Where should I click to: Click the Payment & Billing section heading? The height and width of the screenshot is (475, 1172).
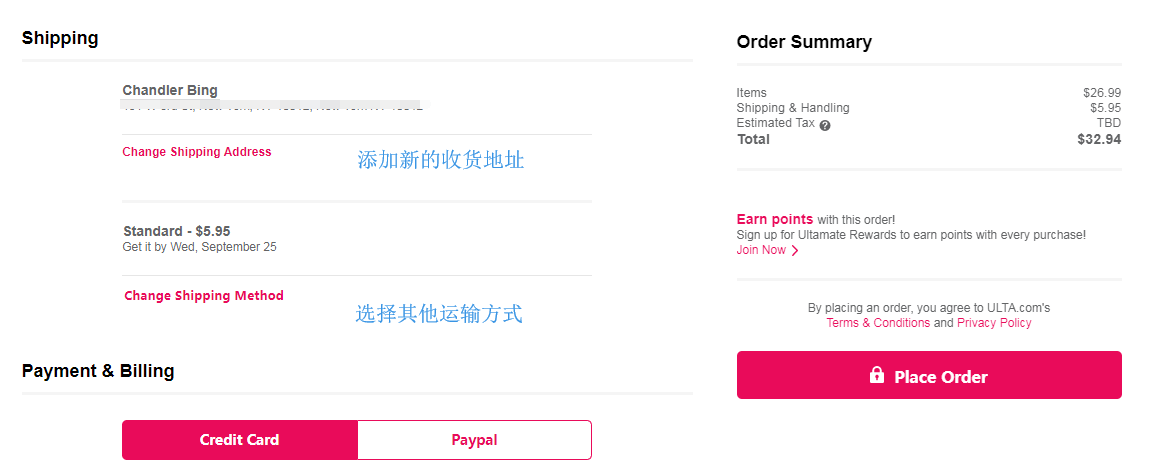98,371
